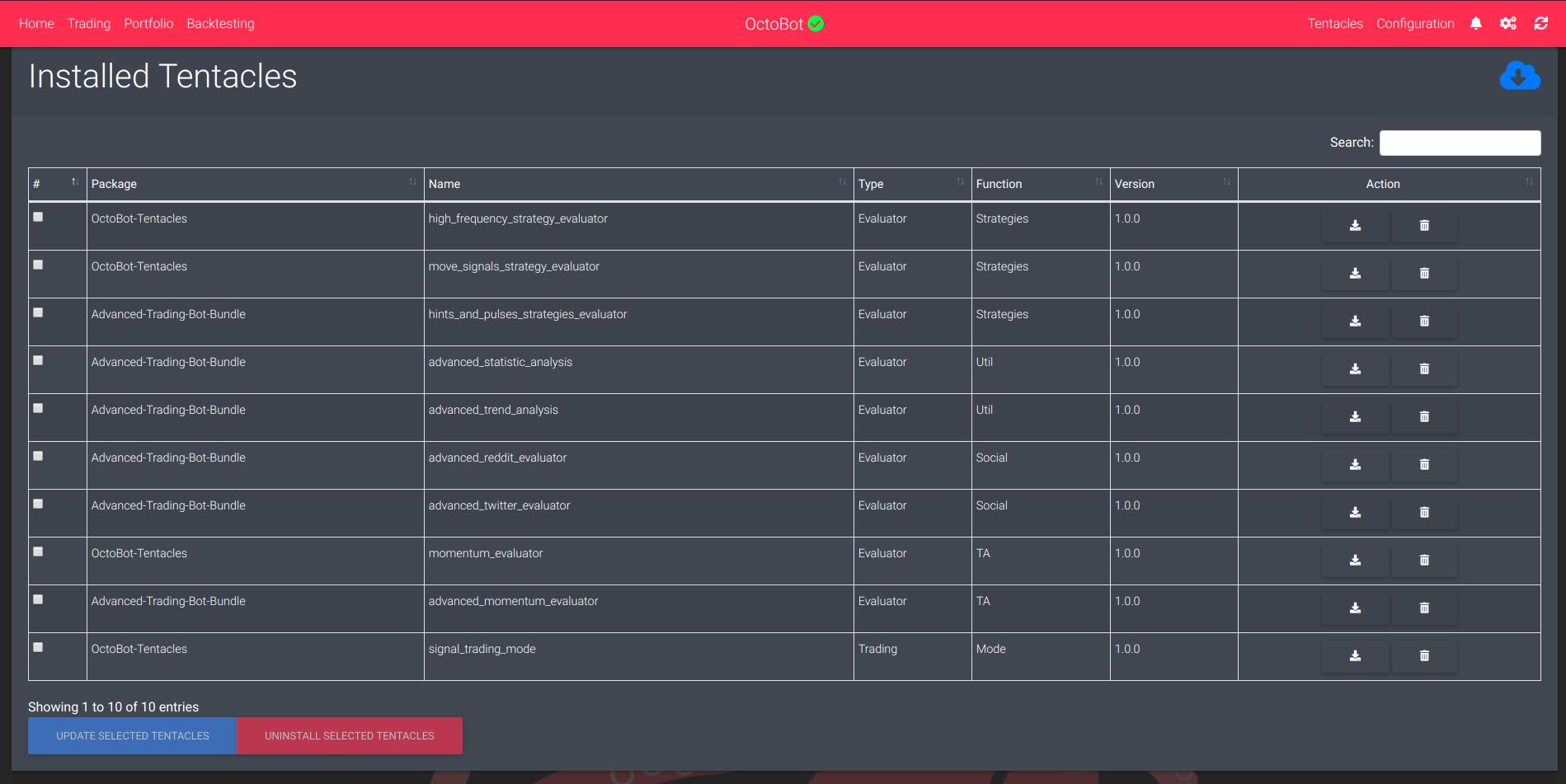
Task: Click the green OctoBot status checkmark
Action: pyautogui.click(x=816, y=24)
